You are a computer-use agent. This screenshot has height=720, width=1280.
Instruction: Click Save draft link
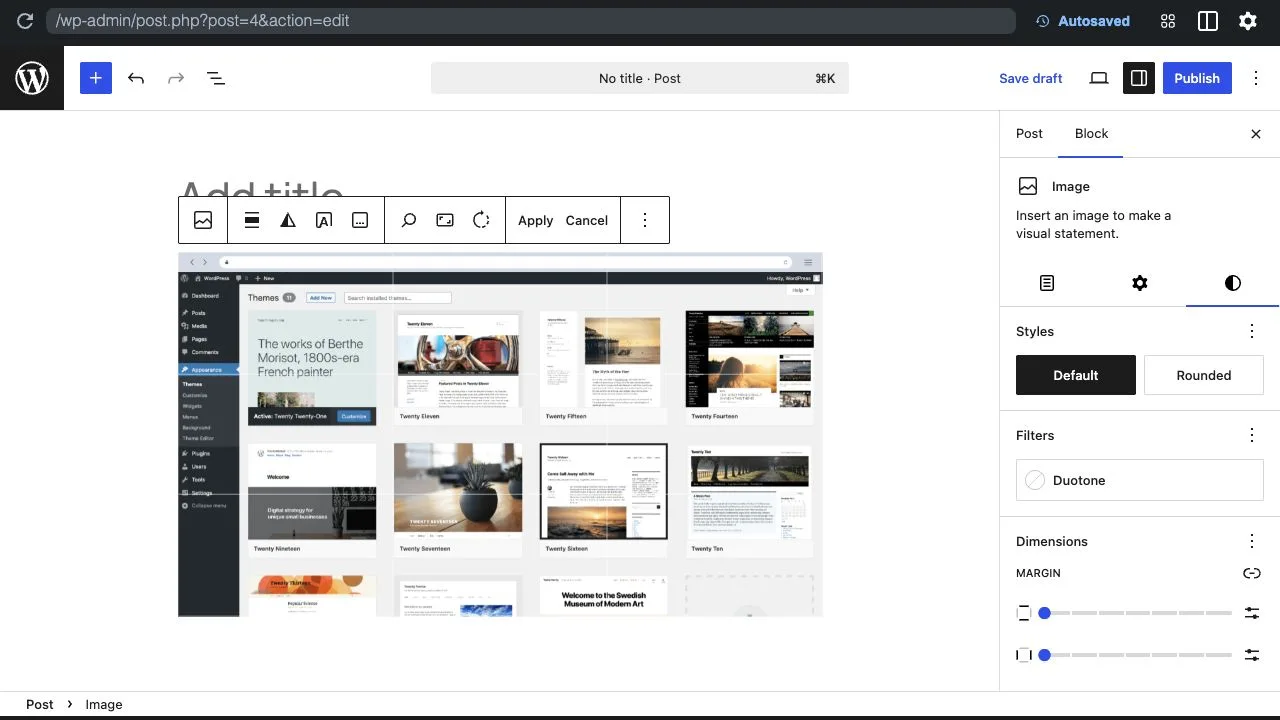click(1030, 78)
